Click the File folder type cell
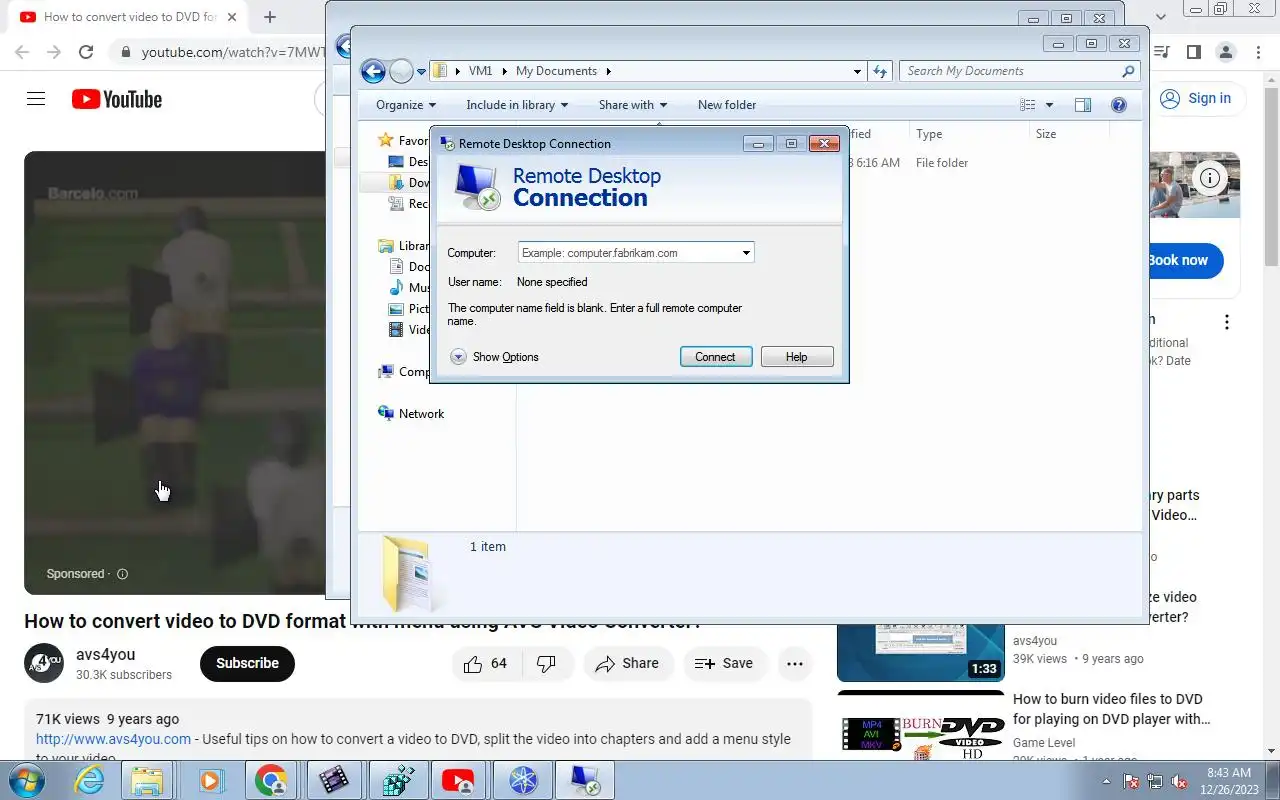 pos(942,163)
